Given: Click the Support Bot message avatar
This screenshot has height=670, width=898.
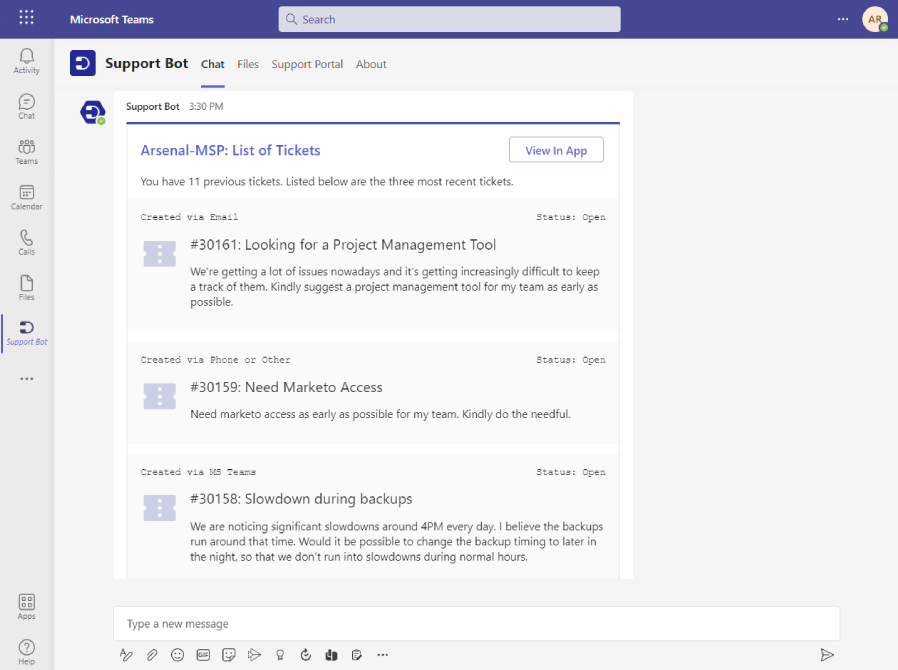Looking at the screenshot, I should [x=92, y=112].
